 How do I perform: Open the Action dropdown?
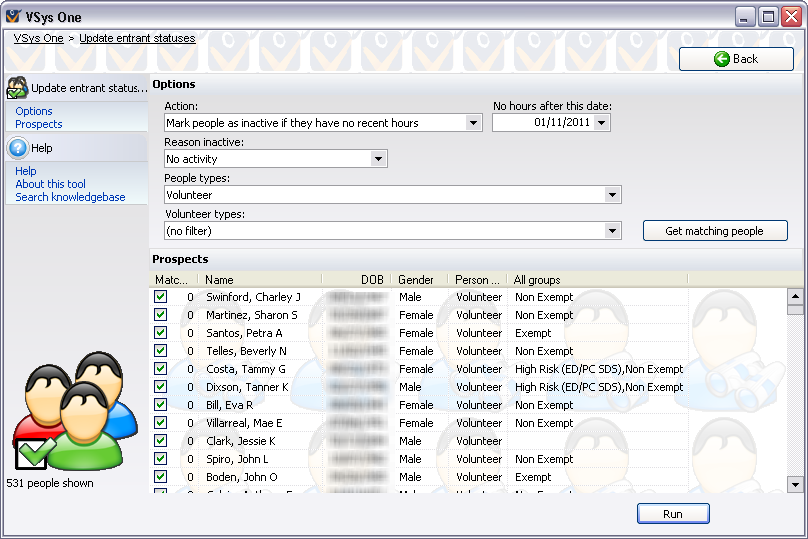[x=473, y=123]
